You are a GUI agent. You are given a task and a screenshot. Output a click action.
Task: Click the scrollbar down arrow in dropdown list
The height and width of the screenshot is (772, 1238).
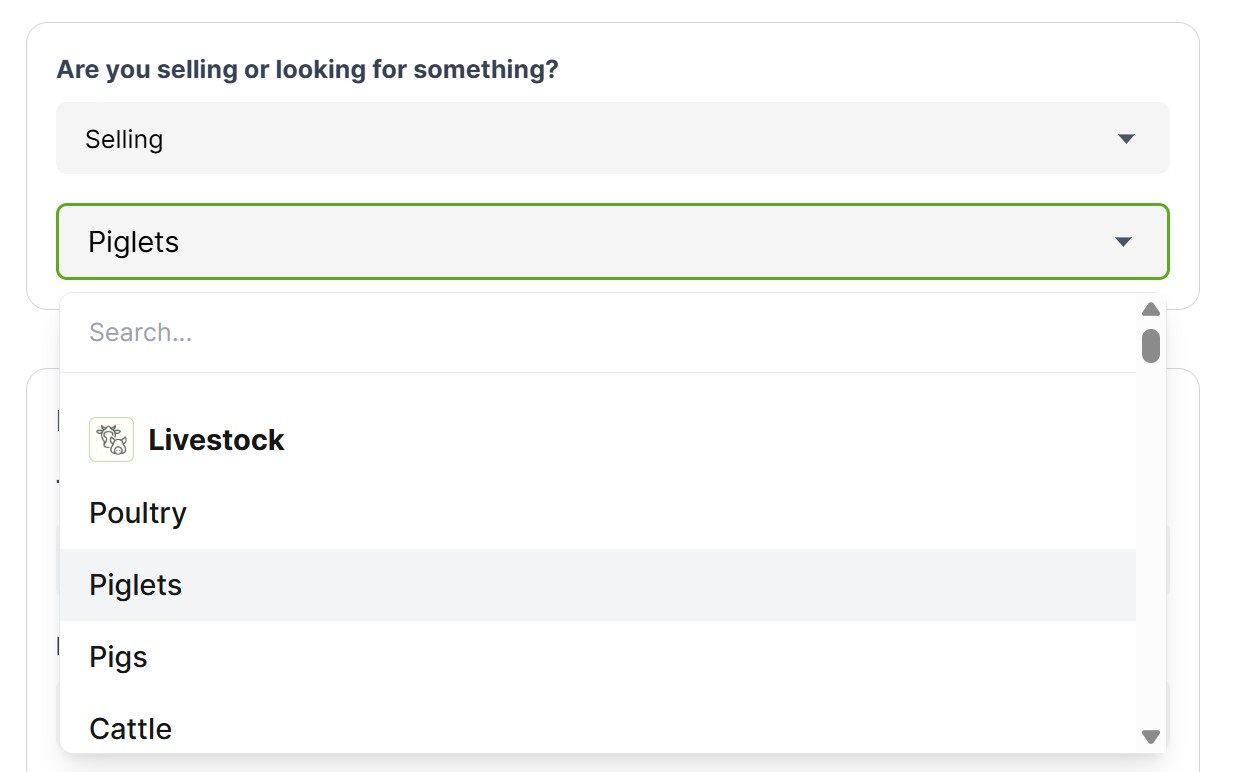pos(1151,737)
